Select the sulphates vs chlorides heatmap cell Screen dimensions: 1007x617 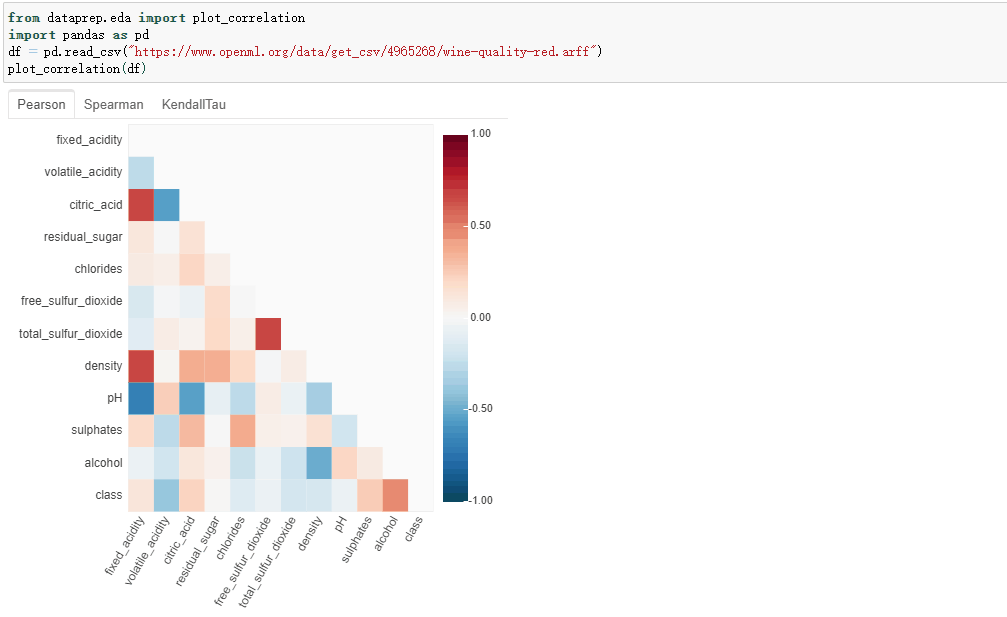point(243,430)
